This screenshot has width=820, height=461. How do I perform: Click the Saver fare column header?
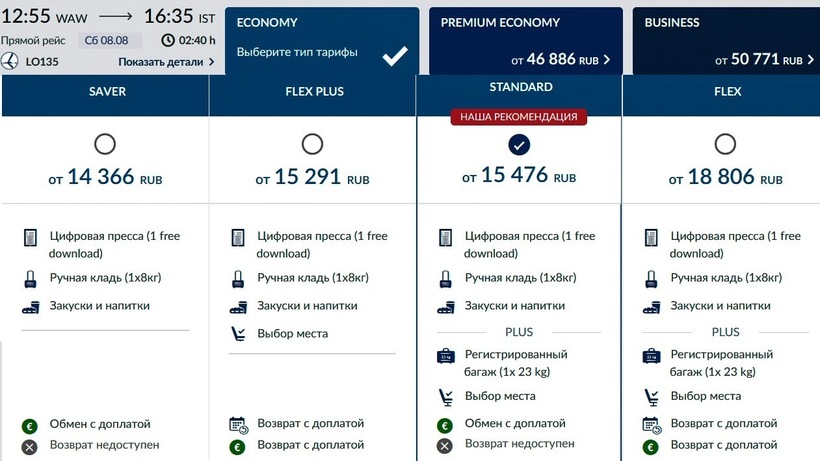click(x=105, y=92)
